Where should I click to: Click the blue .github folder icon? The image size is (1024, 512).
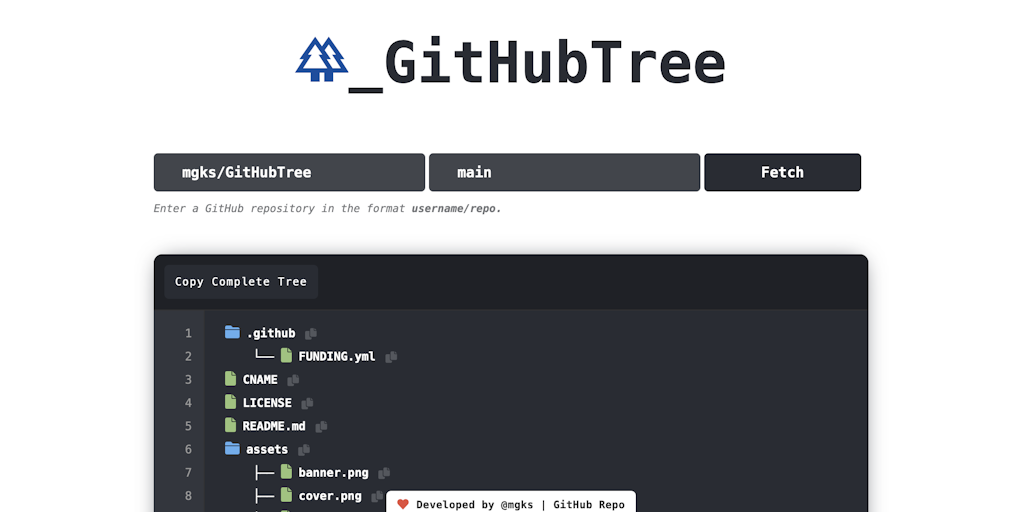232,332
